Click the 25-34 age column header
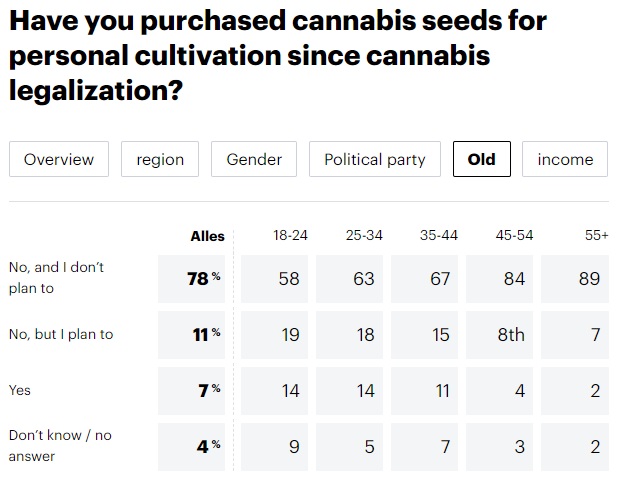 pyautogui.click(x=365, y=236)
